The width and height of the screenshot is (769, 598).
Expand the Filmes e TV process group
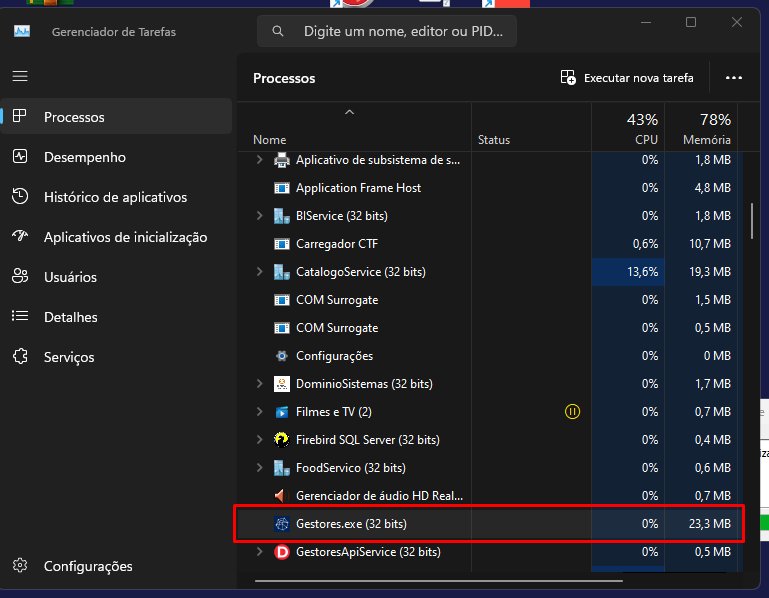[260, 412]
